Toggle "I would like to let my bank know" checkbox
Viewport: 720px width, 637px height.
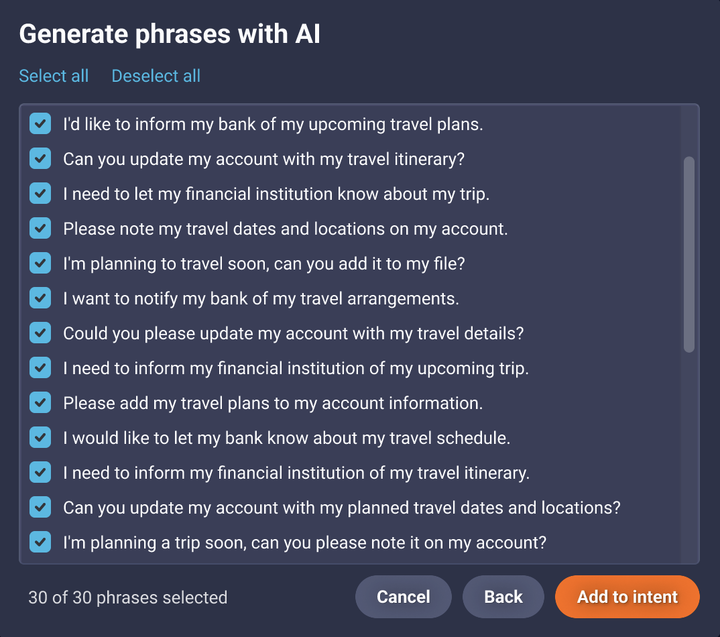[x=40, y=438]
